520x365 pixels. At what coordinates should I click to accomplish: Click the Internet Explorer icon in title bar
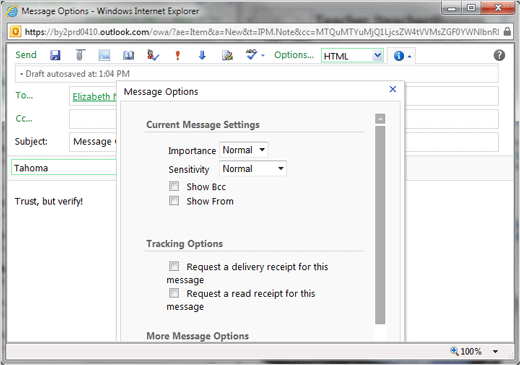coord(12,11)
